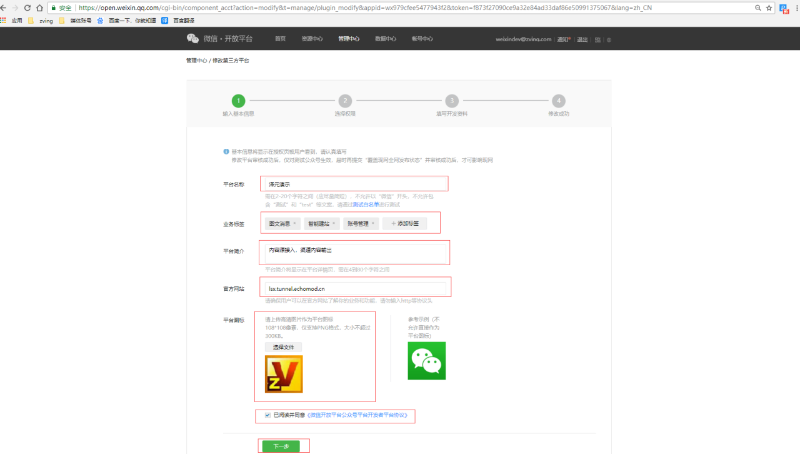Open the 百度一下 bookmark
This screenshot has height=454, width=800.
tap(127, 20)
